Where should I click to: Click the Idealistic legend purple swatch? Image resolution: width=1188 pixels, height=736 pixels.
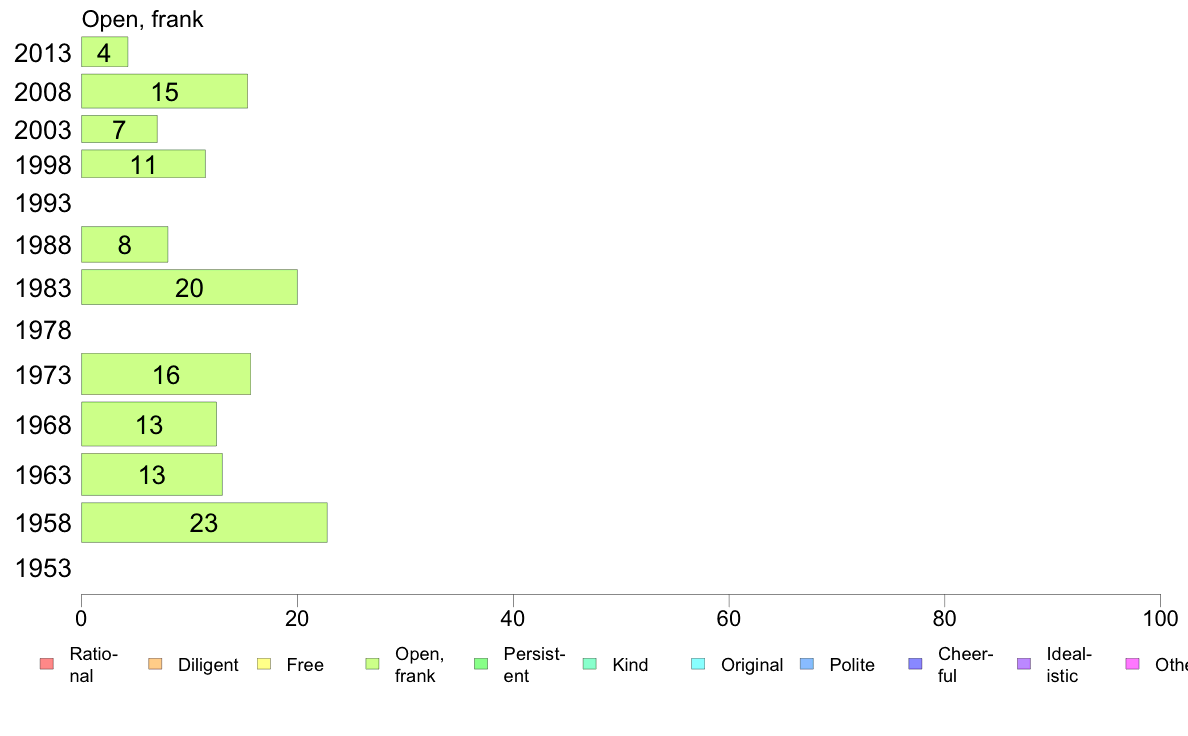[x=1024, y=664]
